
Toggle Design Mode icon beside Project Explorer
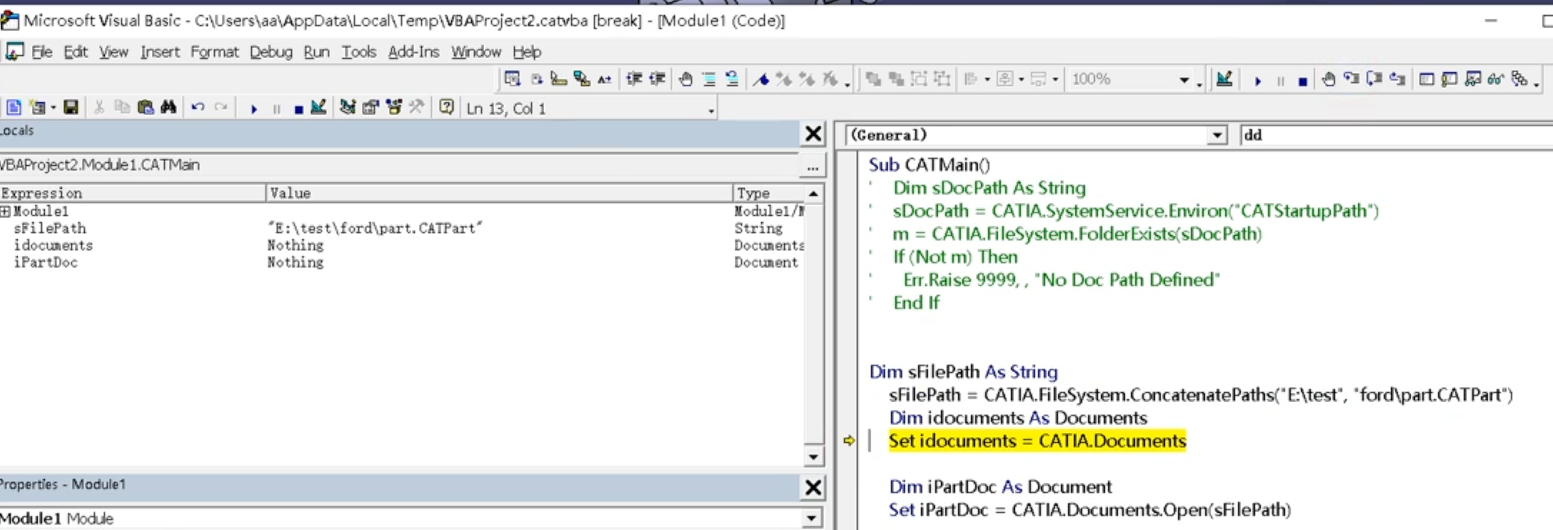pyautogui.click(x=318, y=108)
